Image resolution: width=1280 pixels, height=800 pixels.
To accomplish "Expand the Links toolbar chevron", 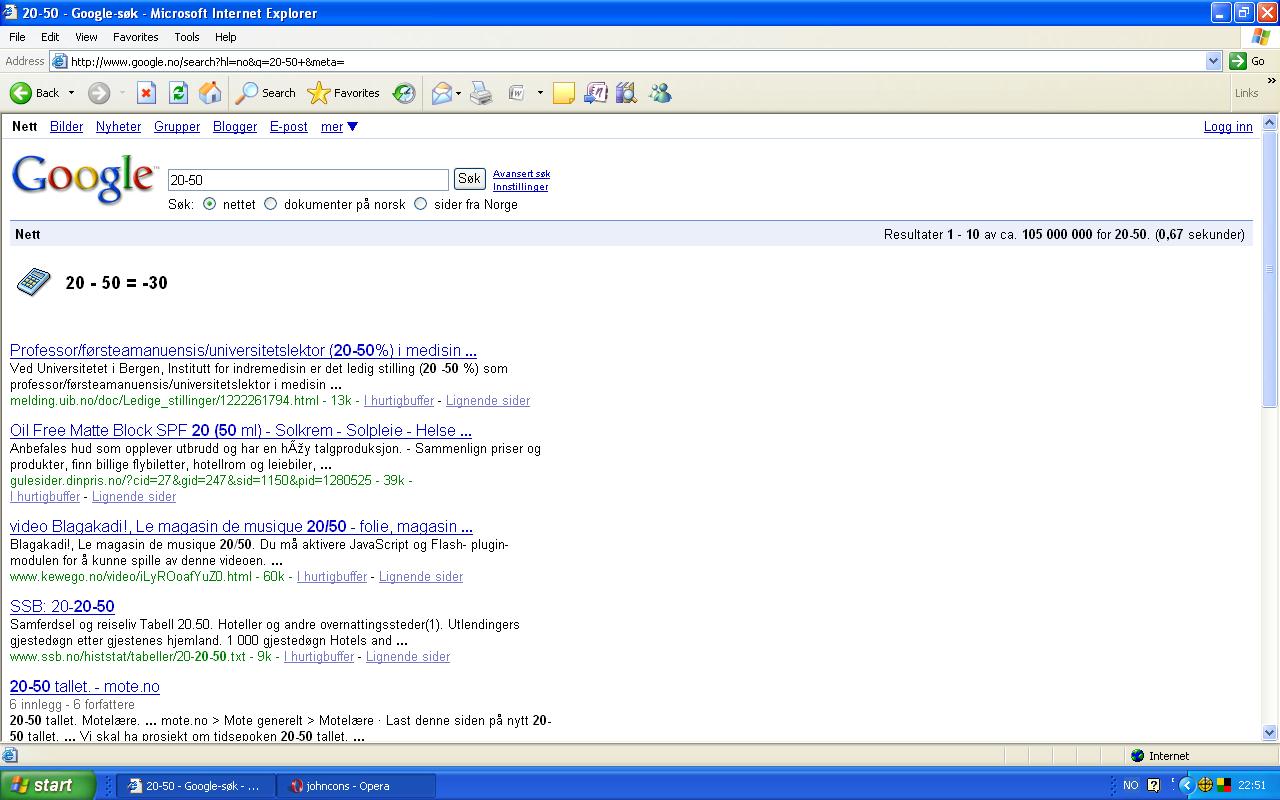I will click(1272, 81).
